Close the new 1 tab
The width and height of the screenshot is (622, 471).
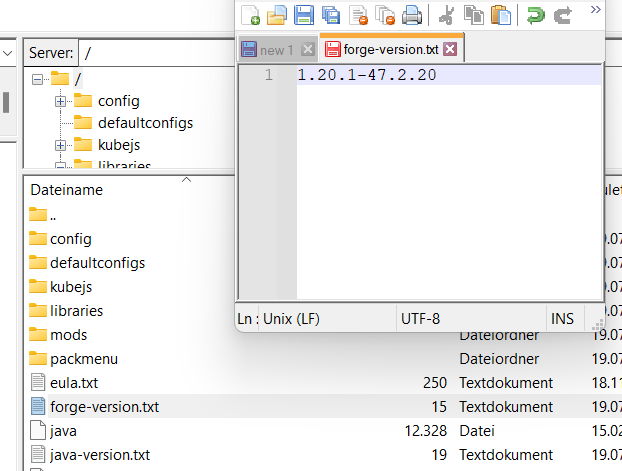pos(307,50)
